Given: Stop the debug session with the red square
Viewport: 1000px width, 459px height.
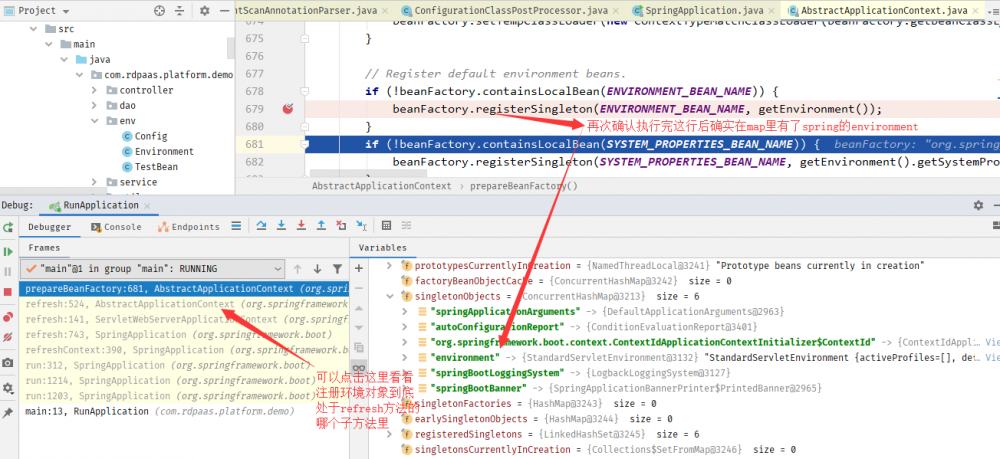Looking at the screenshot, I should pyautogui.click(x=8, y=292).
